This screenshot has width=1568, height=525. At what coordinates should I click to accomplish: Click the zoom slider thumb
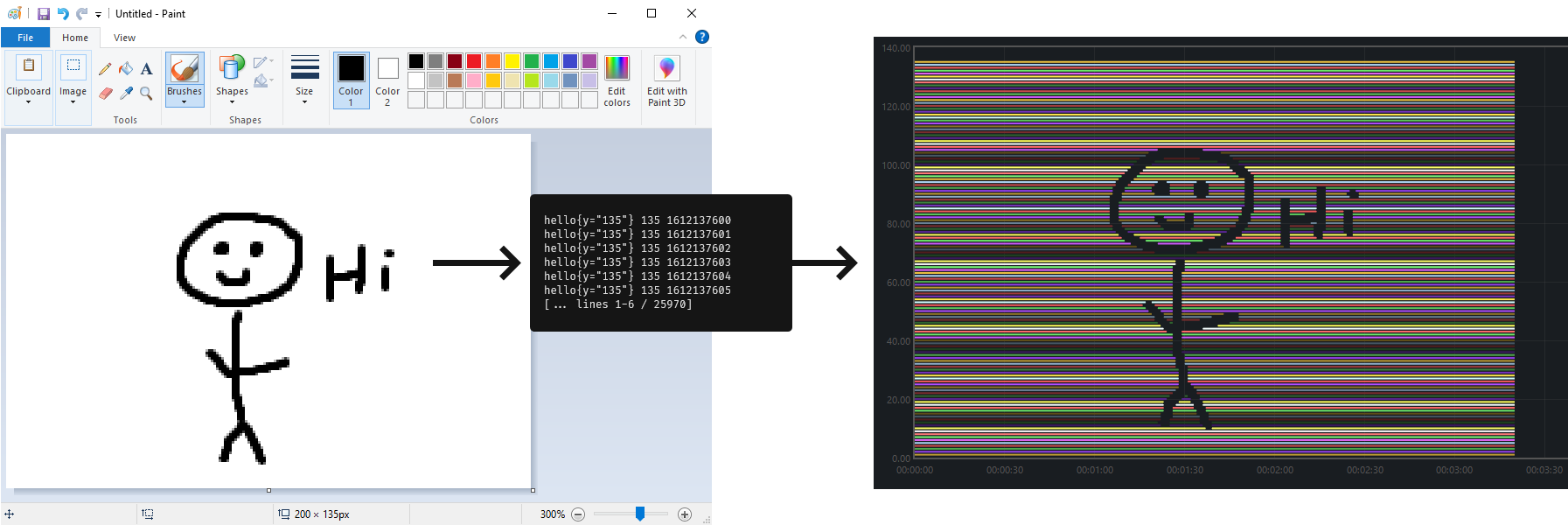[x=640, y=514]
